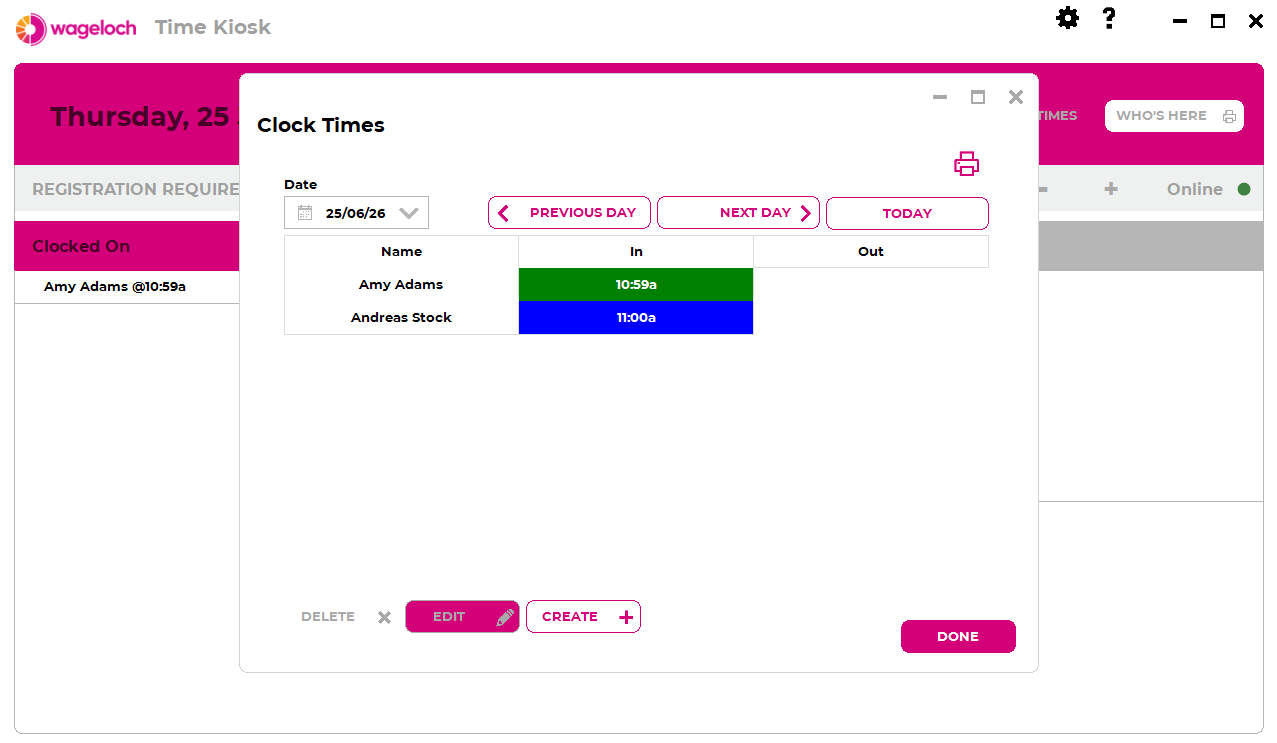Maximize the Clock Times dialog
The width and height of the screenshot is (1277, 743).
tap(978, 97)
